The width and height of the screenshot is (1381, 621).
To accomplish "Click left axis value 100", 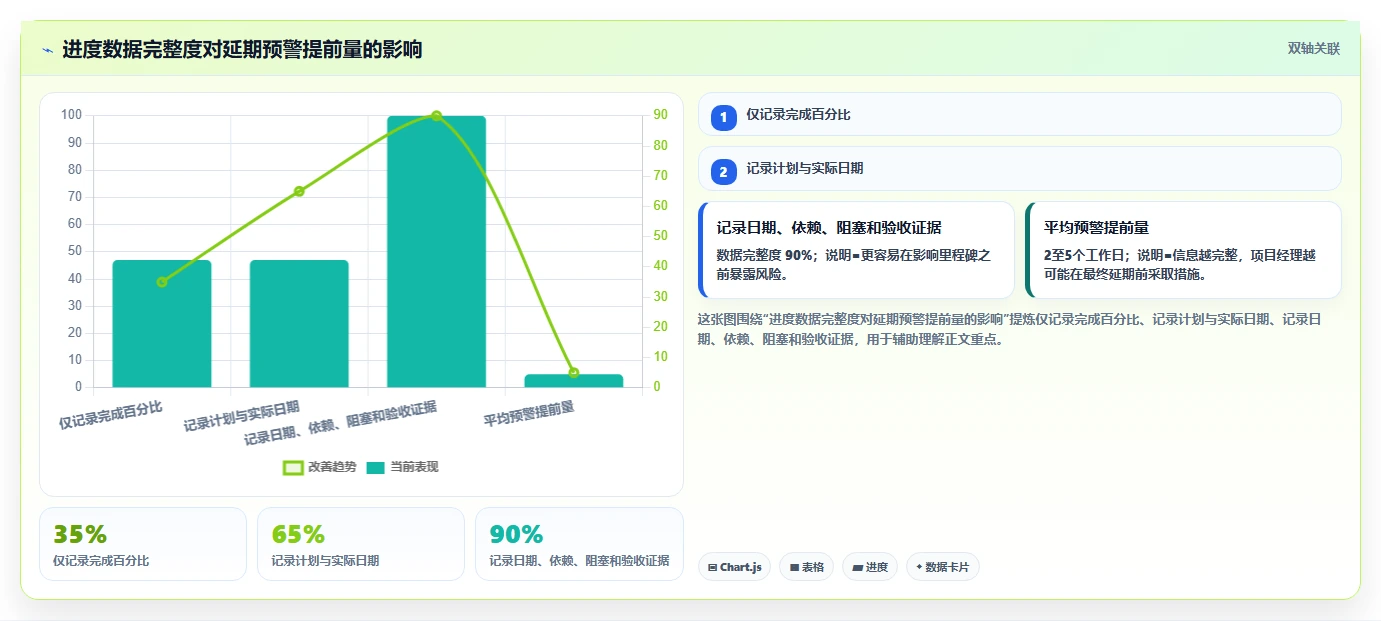I will pos(72,115).
